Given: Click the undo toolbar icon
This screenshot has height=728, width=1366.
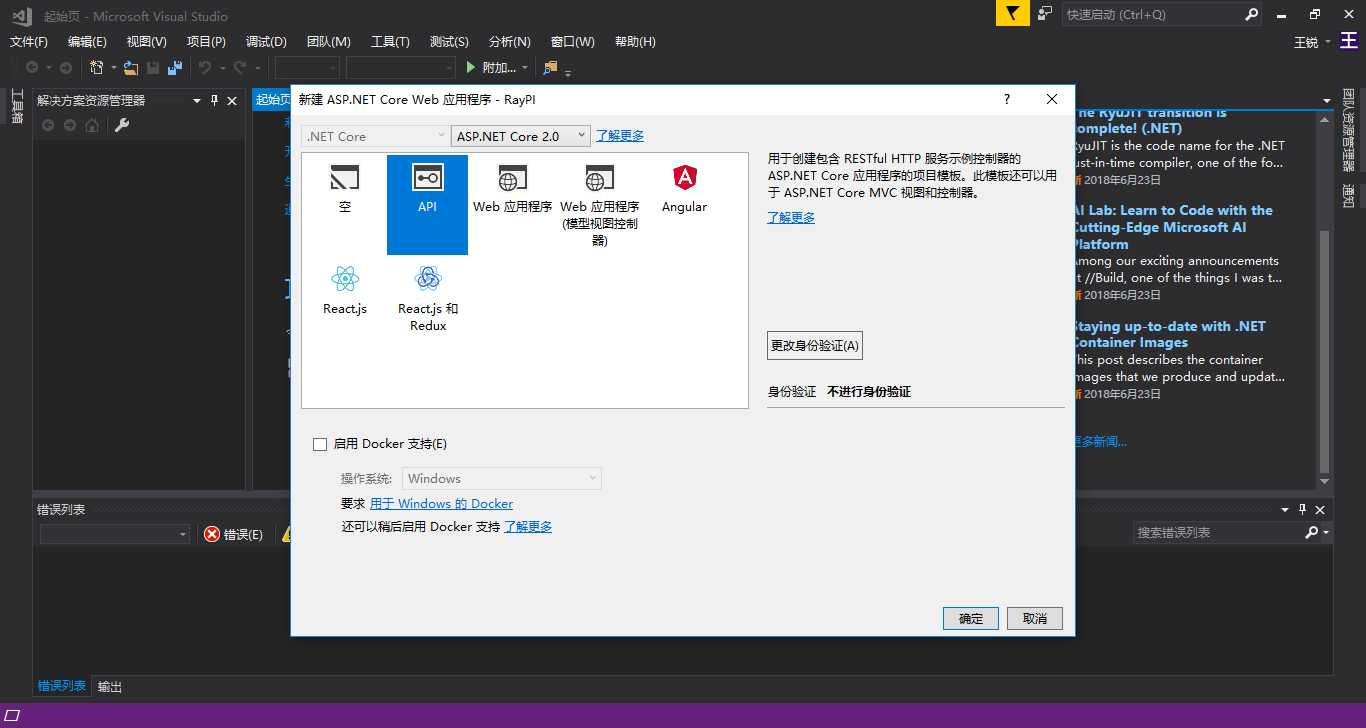Looking at the screenshot, I should click(205, 67).
